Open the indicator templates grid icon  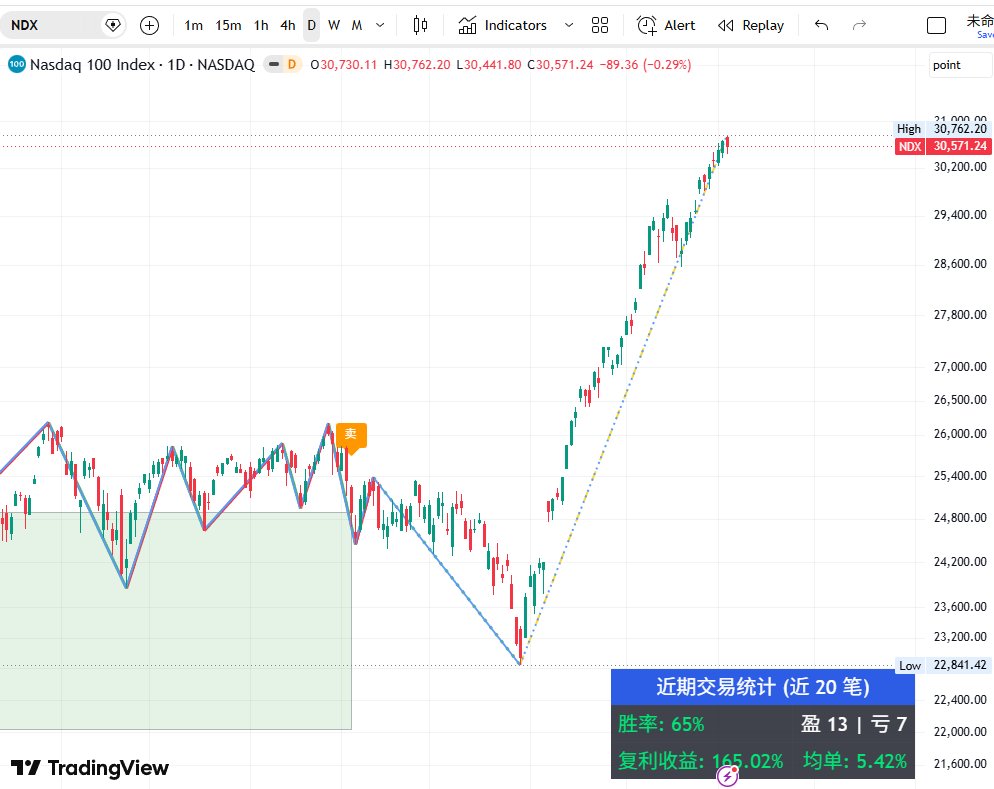point(600,25)
